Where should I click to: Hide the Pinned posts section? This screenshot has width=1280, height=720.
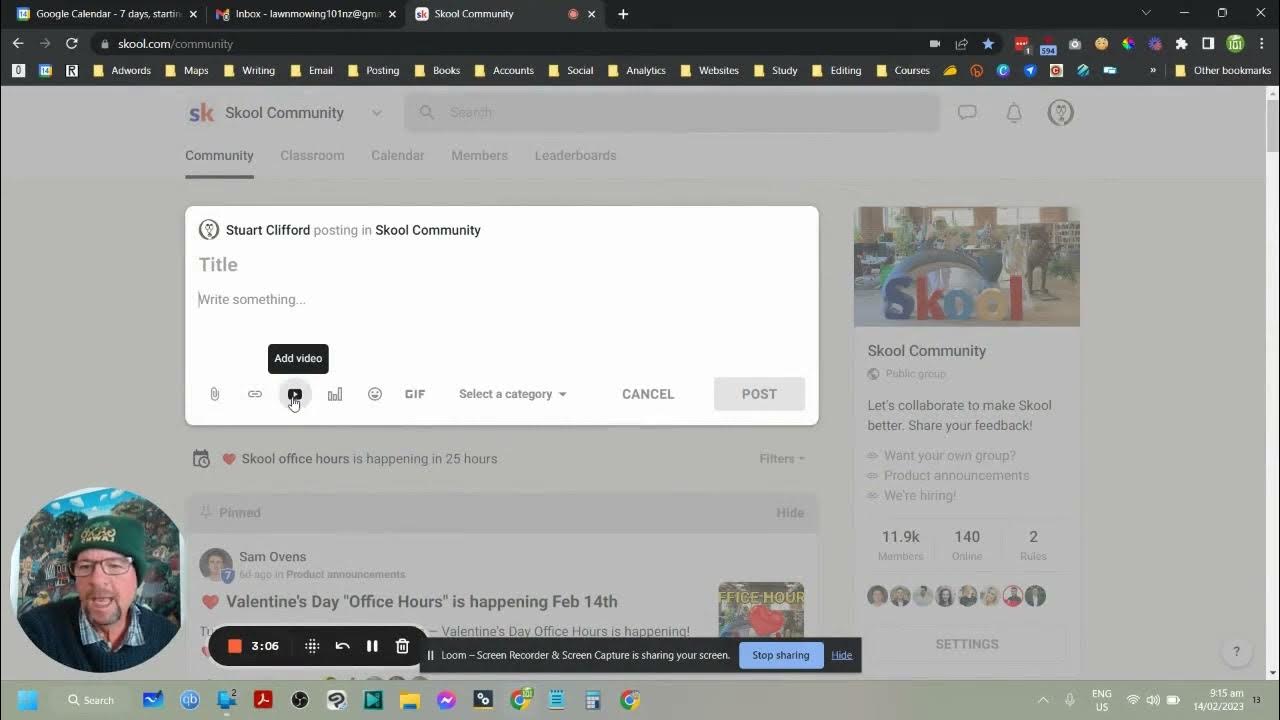tap(790, 512)
